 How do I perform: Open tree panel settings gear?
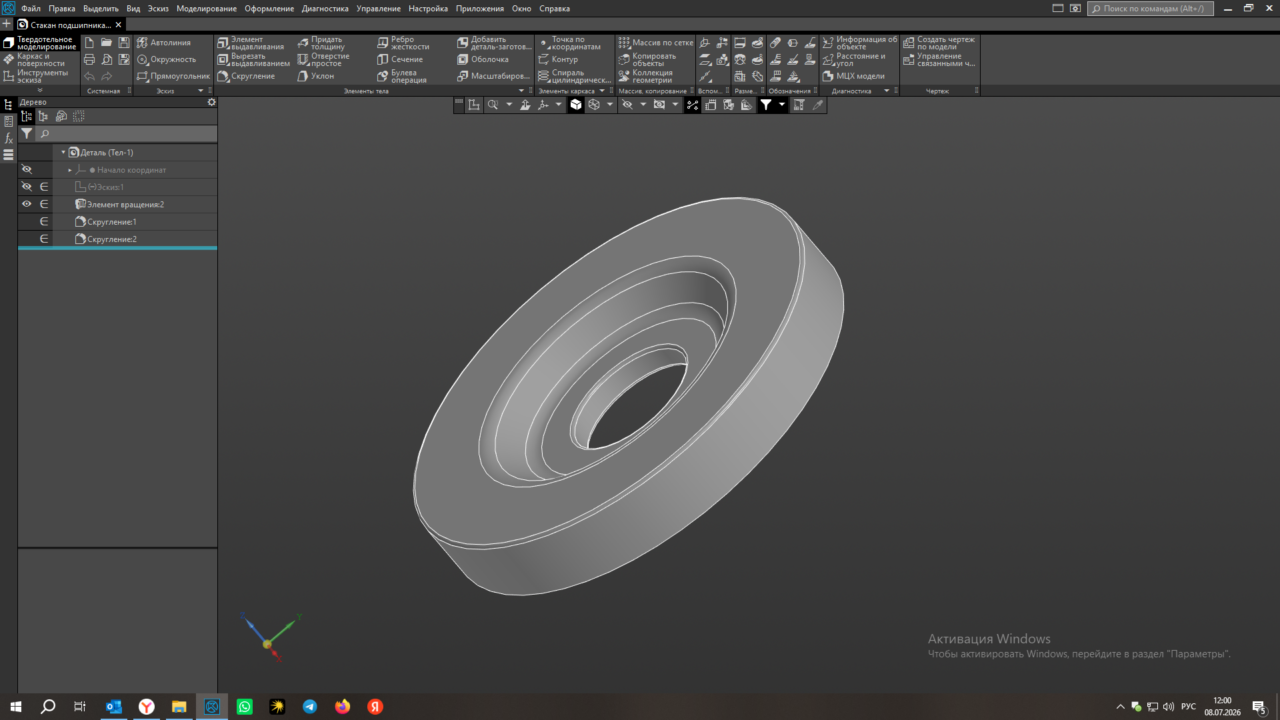[x=211, y=102]
